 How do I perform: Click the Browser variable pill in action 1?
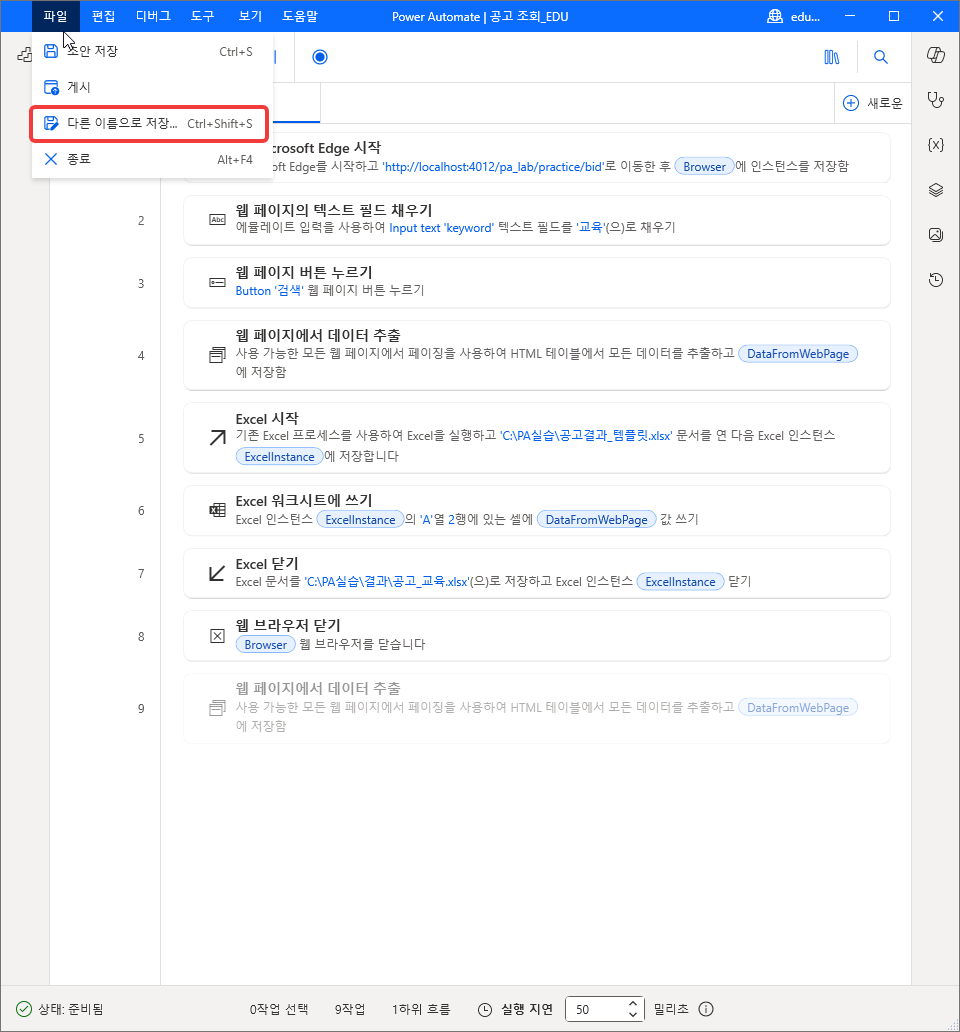[704, 167]
